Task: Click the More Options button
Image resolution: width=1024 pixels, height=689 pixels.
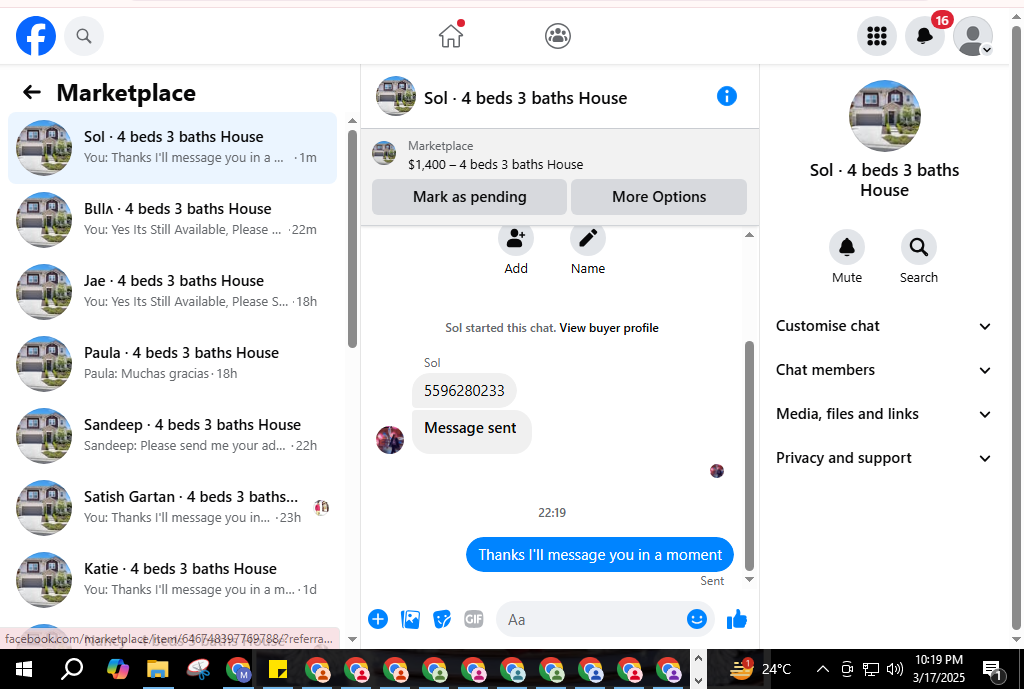Action: pyautogui.click(x=659, y=197)
